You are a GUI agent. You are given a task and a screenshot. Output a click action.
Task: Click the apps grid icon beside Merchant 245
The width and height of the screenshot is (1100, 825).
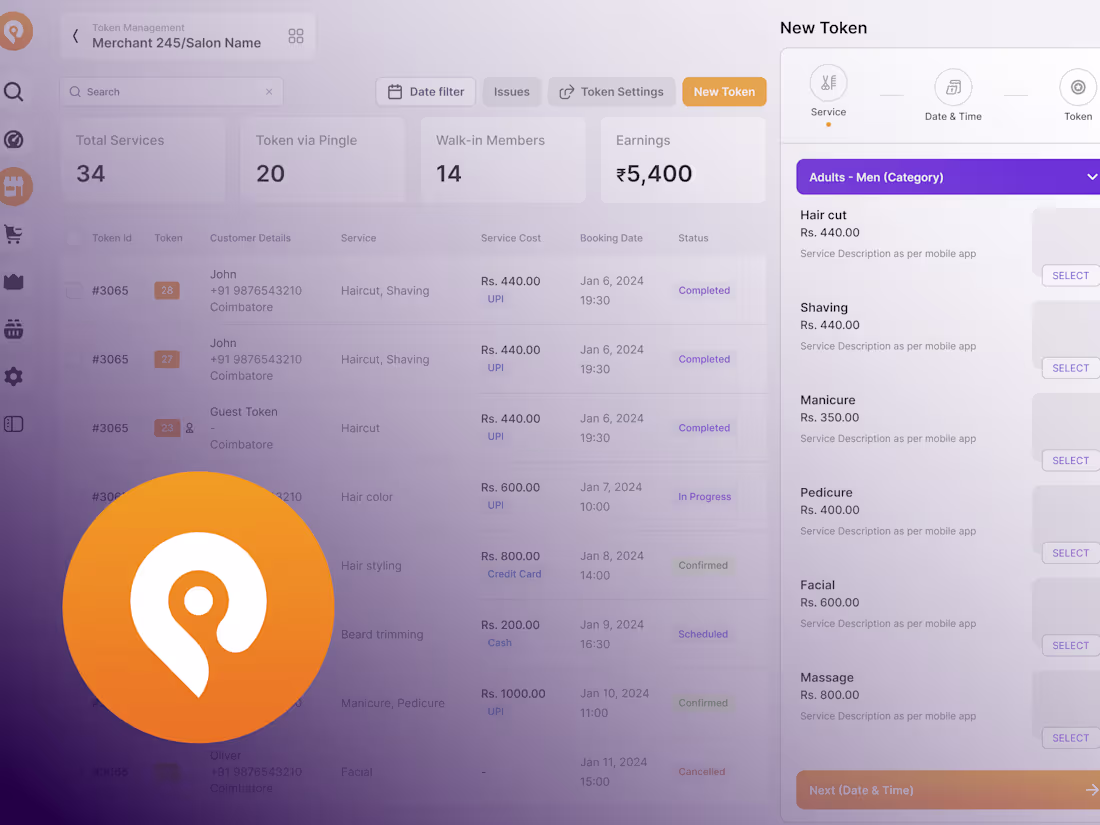pos(295,35)
